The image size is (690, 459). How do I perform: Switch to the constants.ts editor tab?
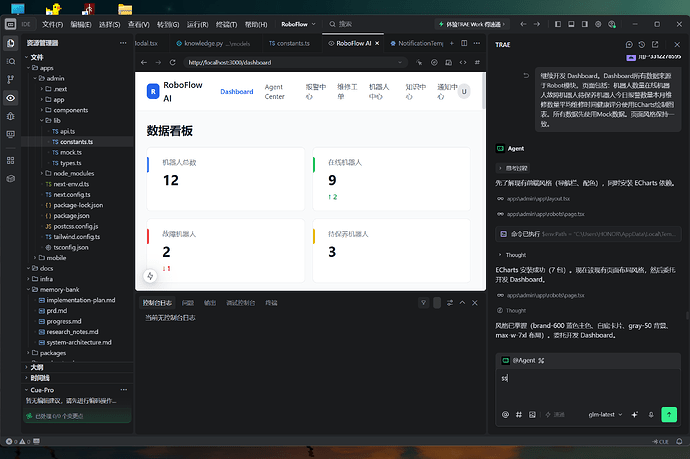pos(289,43)
